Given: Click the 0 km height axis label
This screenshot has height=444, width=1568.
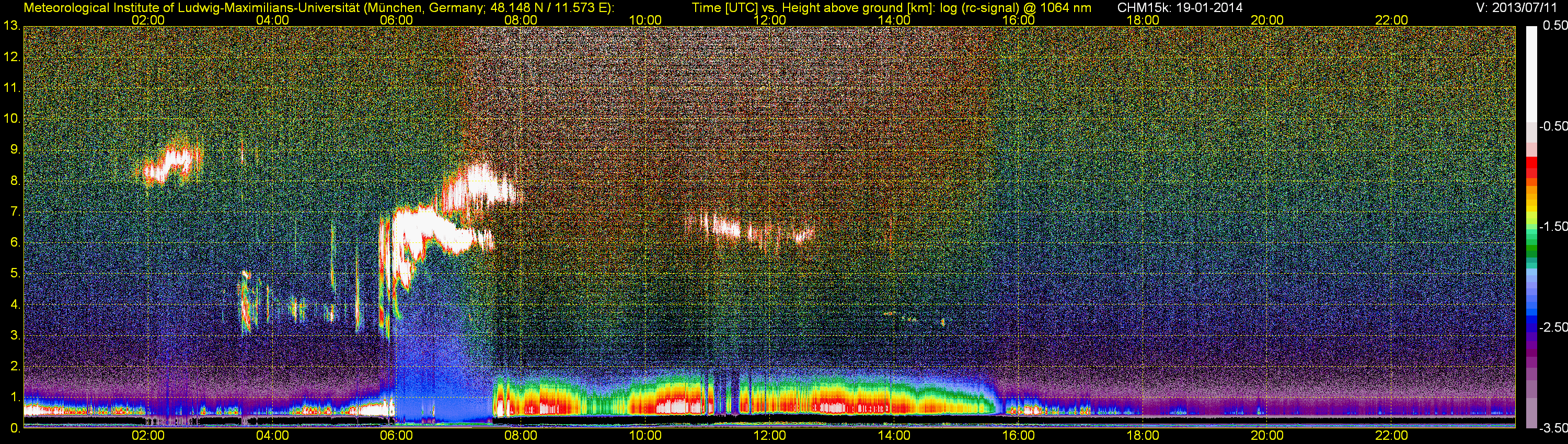Looking at the screenshot, I should [x=15, y=428].
